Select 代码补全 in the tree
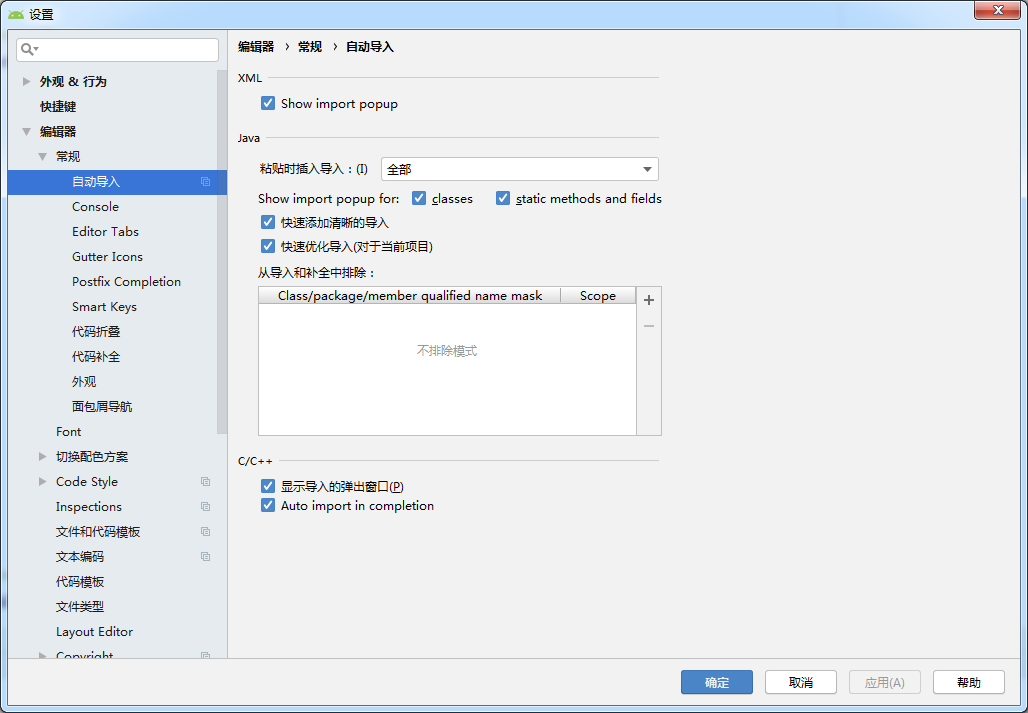The width and height of the screenshot is (1028, 713). [96, 356]
